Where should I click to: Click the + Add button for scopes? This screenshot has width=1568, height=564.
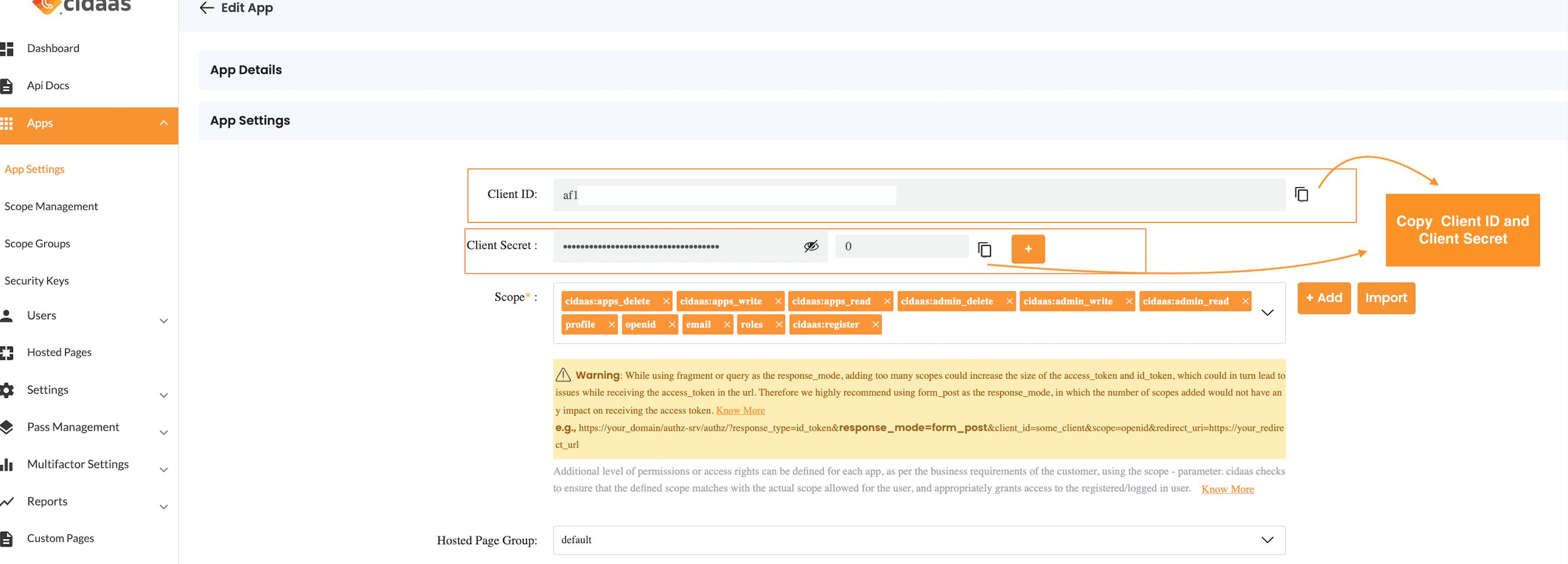click(x=1324, y=298)
